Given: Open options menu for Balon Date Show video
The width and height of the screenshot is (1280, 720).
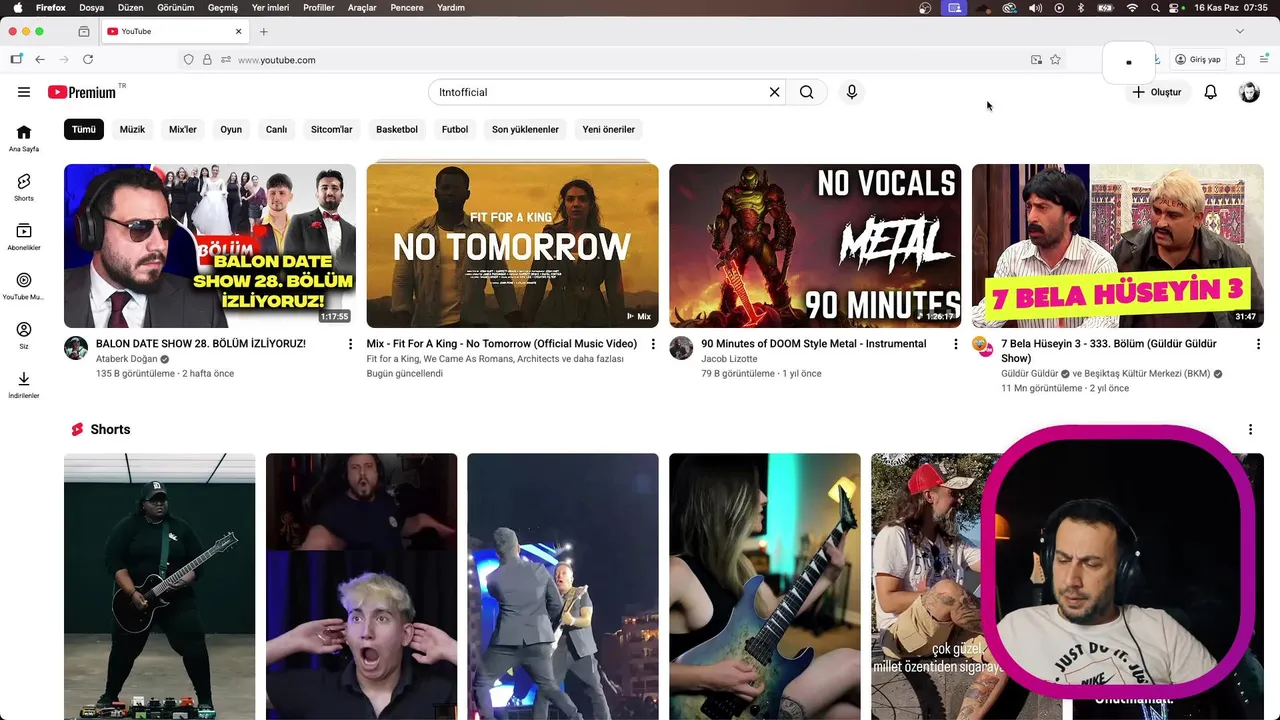Looking at the screenshot, I should pyautogui.click(x=350, y=344).
